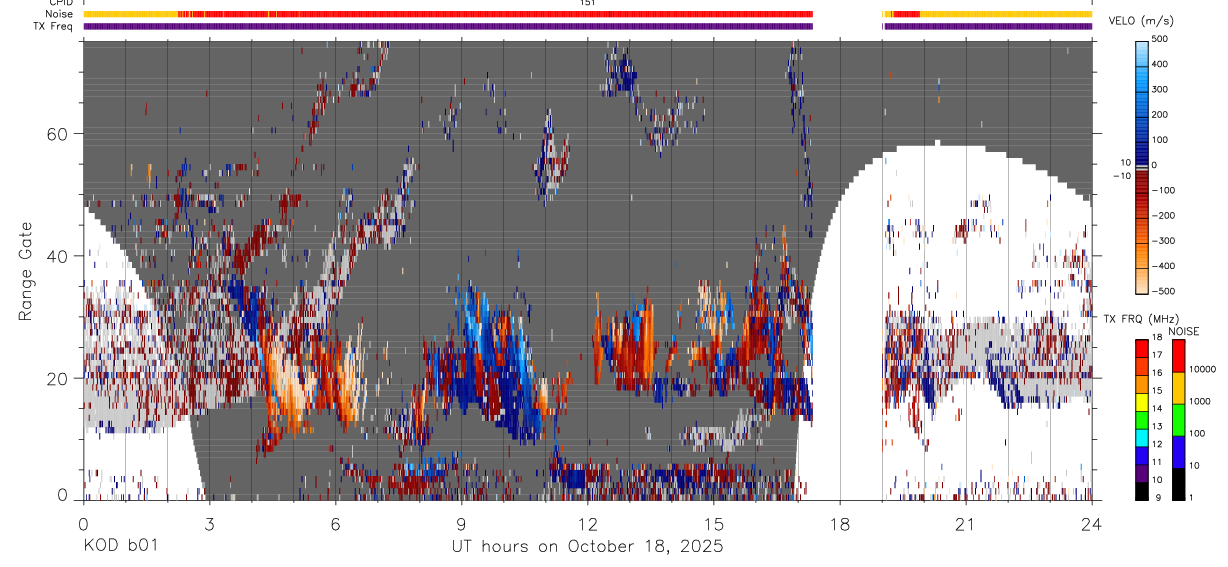Click the yellow 14–15 MHz frequency swatch
This screenshot has height=567, width=1228.
point(1141,401)
